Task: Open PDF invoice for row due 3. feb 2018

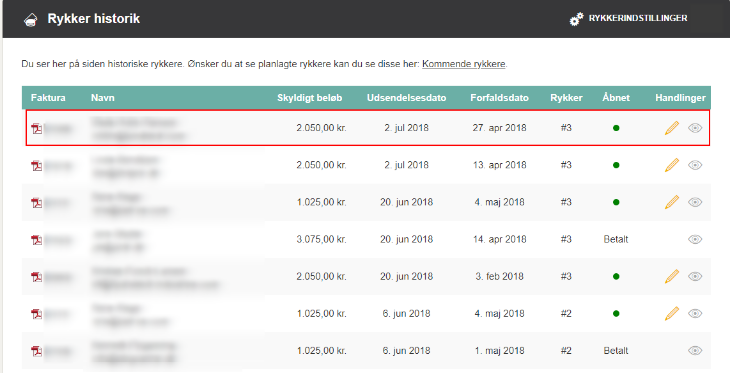Action: 36,277
